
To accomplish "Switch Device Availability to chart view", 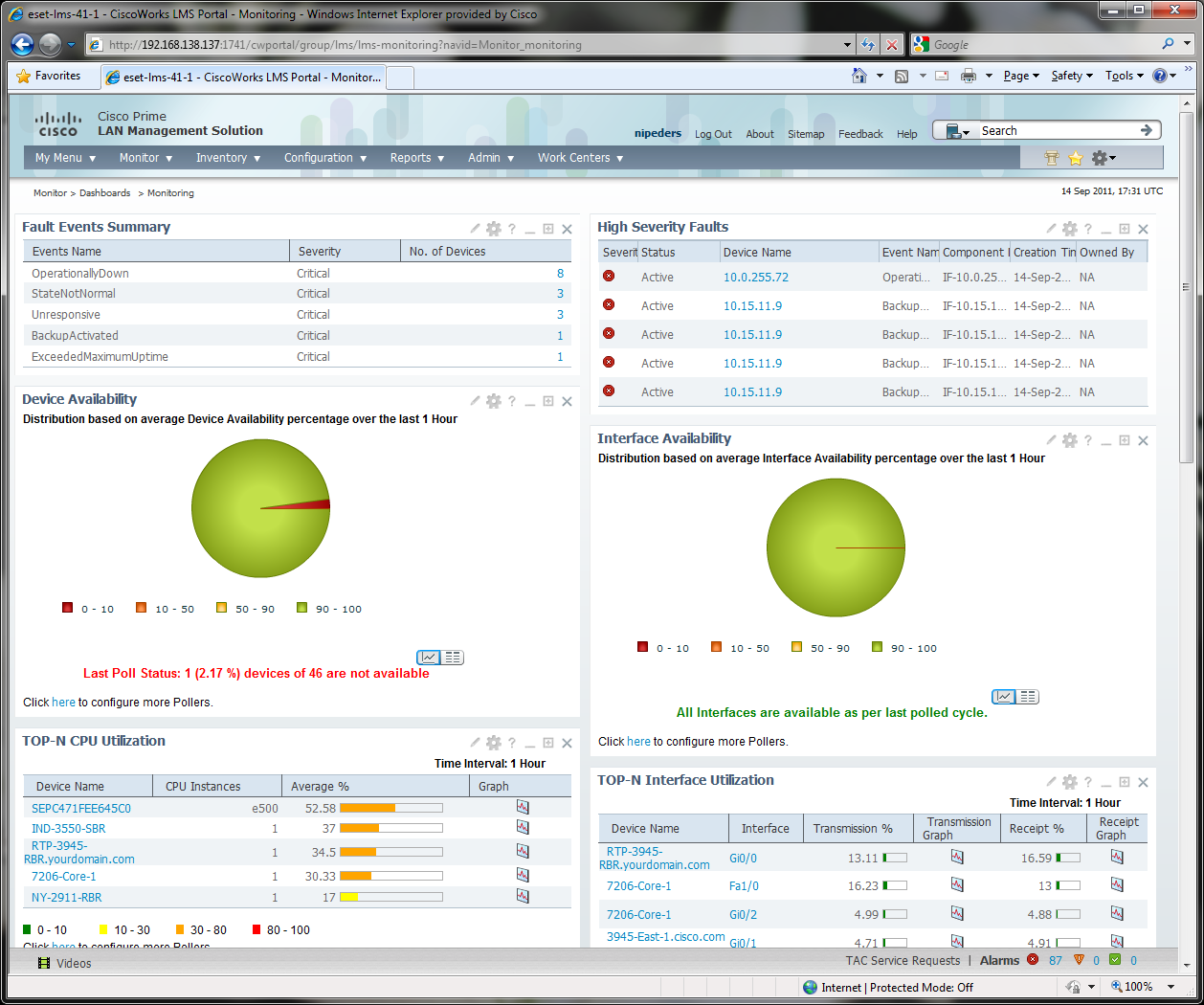I will (x=429, y=658).
